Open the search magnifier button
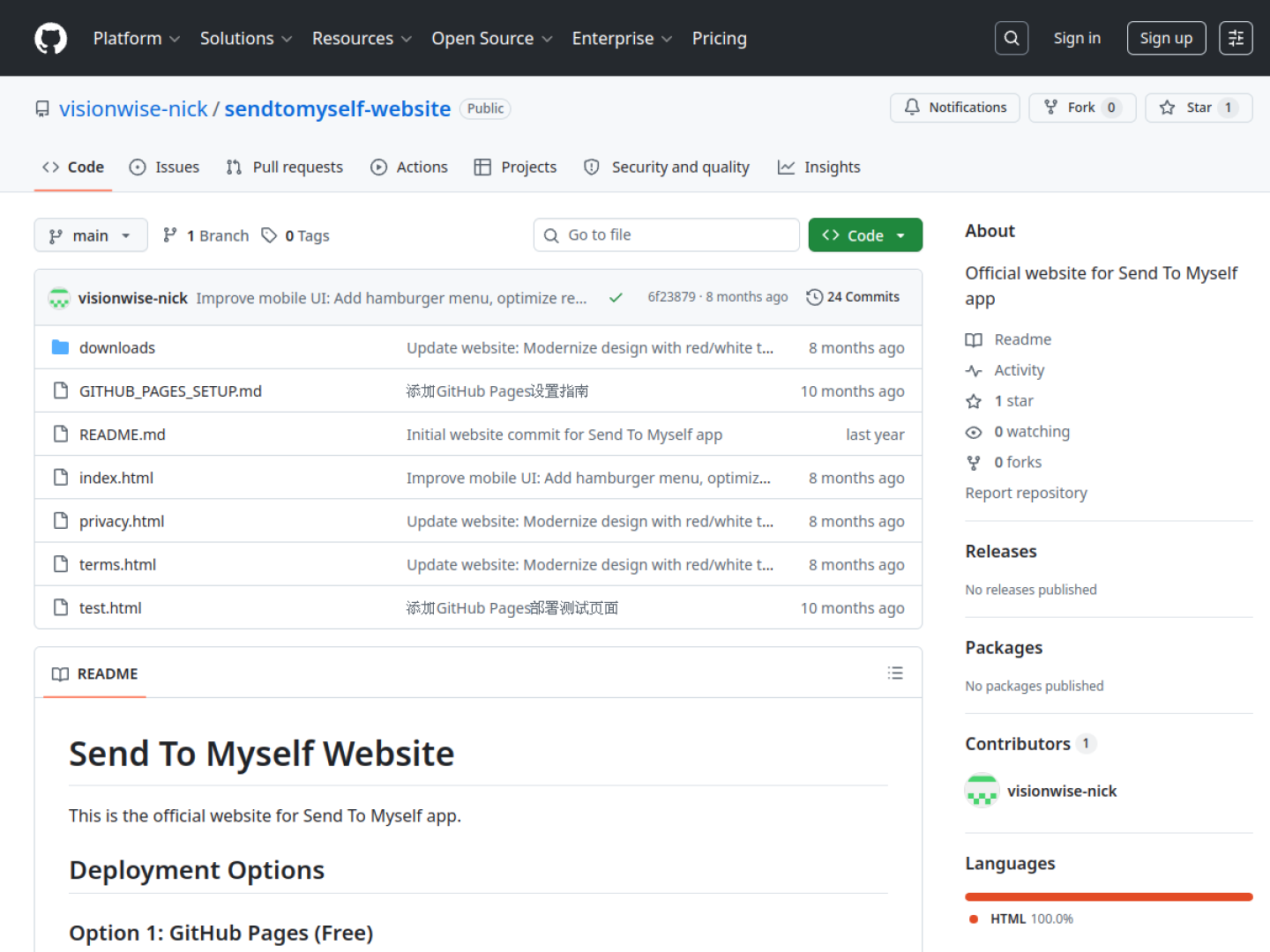This screenshot has height=952, width=1270. (1012, 38)
